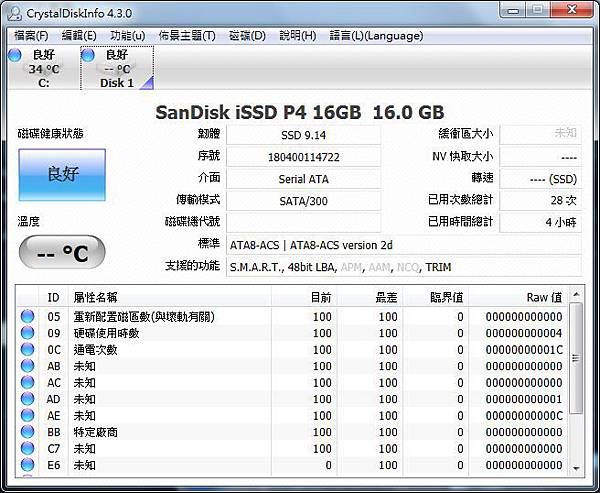Image resolution: width=600 pixels, height=493 pixels.
Task: Click raw value 000000000001 in AD row
Action: [x=524, y=399]
